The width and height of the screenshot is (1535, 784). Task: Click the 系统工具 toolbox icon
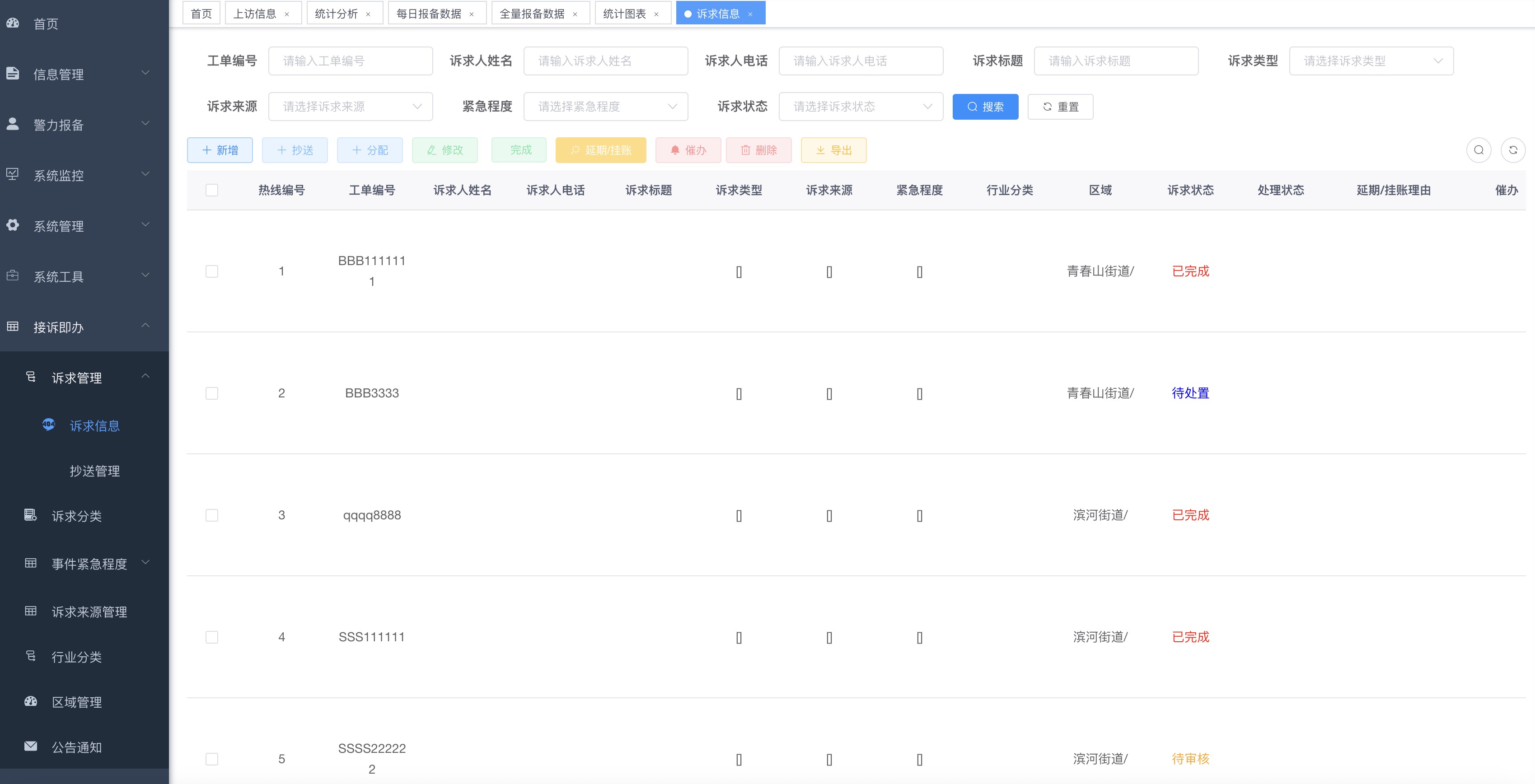pos(13,276)
